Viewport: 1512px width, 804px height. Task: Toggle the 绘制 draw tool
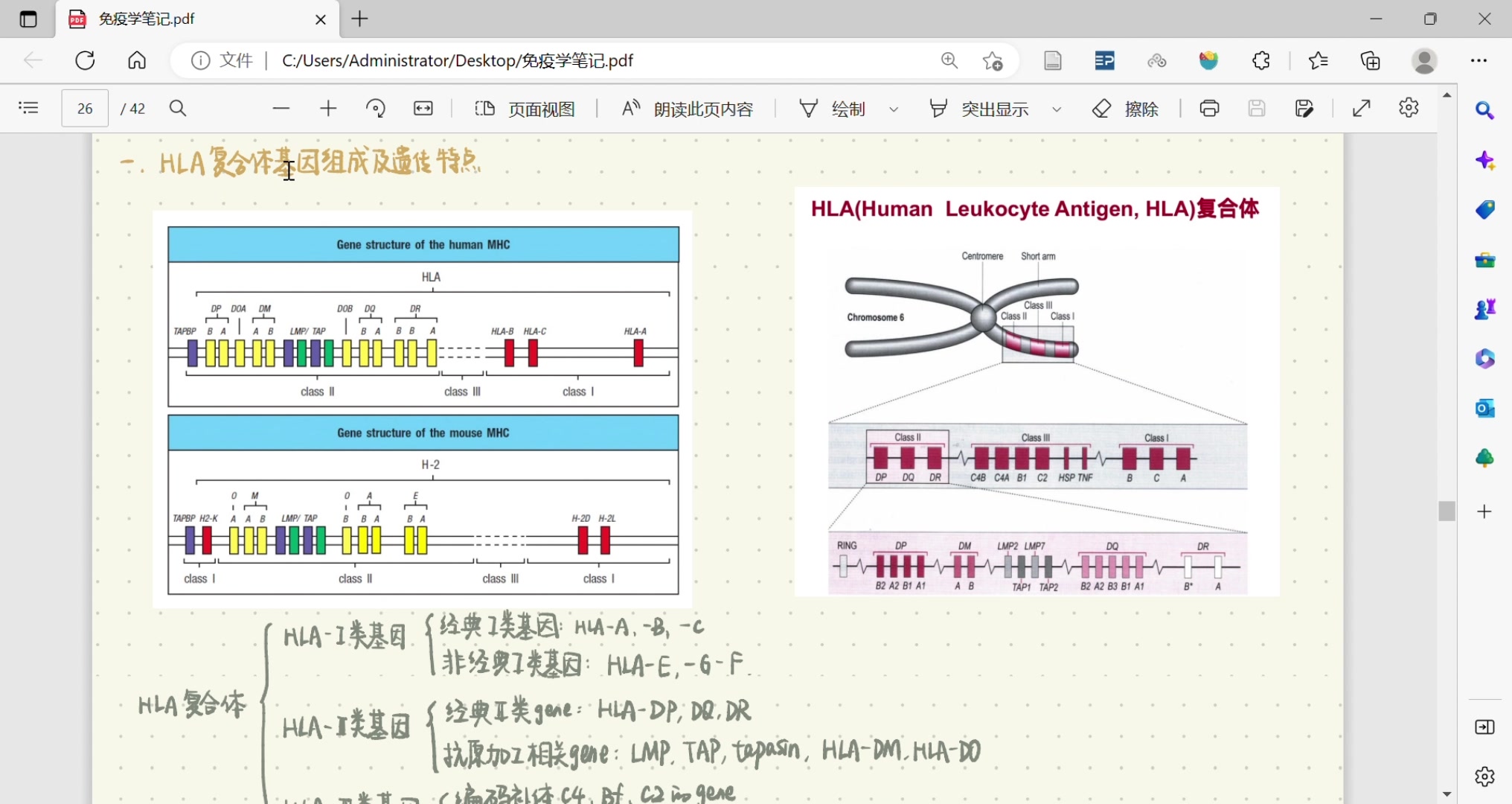[x=833, y=109]
